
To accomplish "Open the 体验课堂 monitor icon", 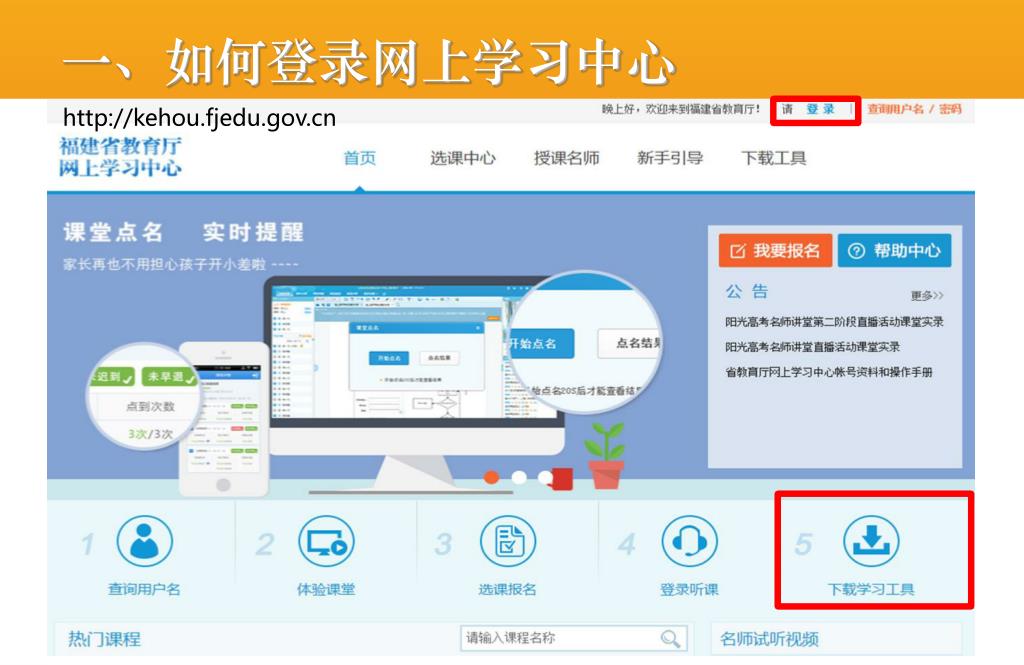I will tap(326, 542).
